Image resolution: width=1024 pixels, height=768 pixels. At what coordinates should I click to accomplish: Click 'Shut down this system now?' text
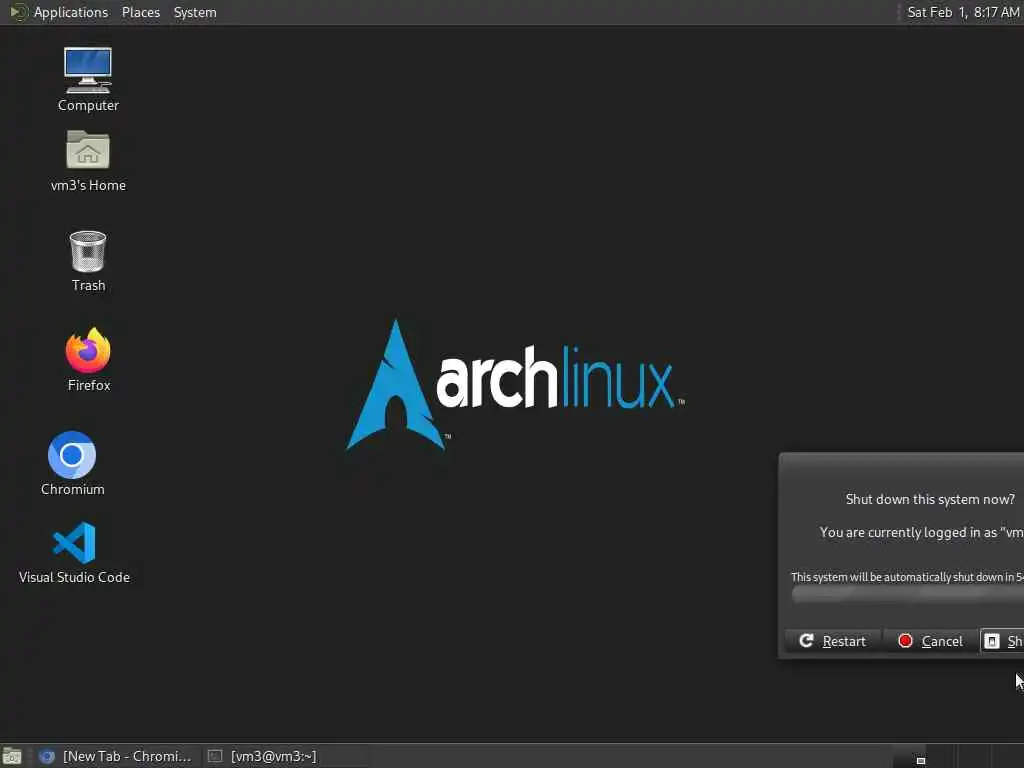pos(930,500)
